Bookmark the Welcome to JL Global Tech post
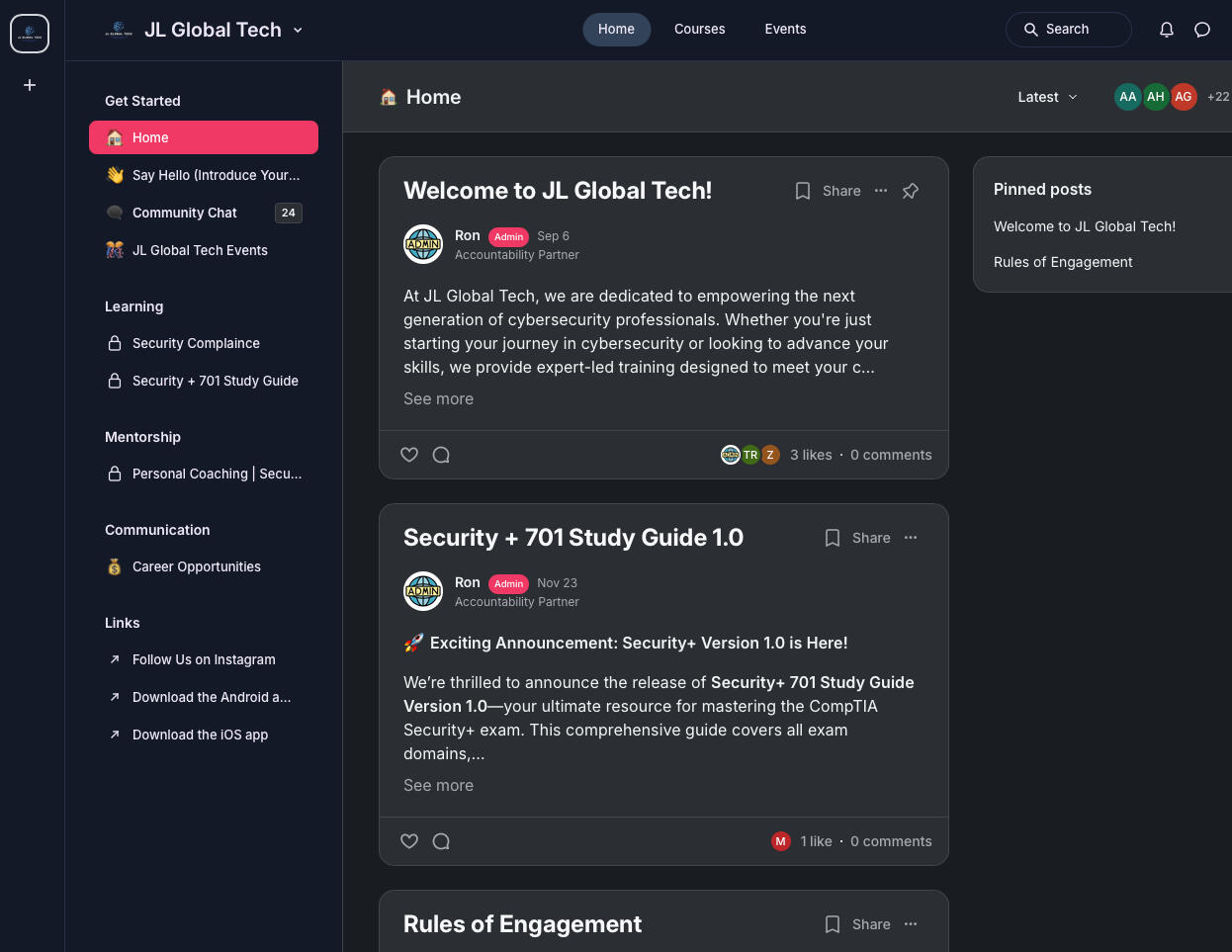Image resolution: width=1232 pixels, height=952 pixels. coord(803,191)
